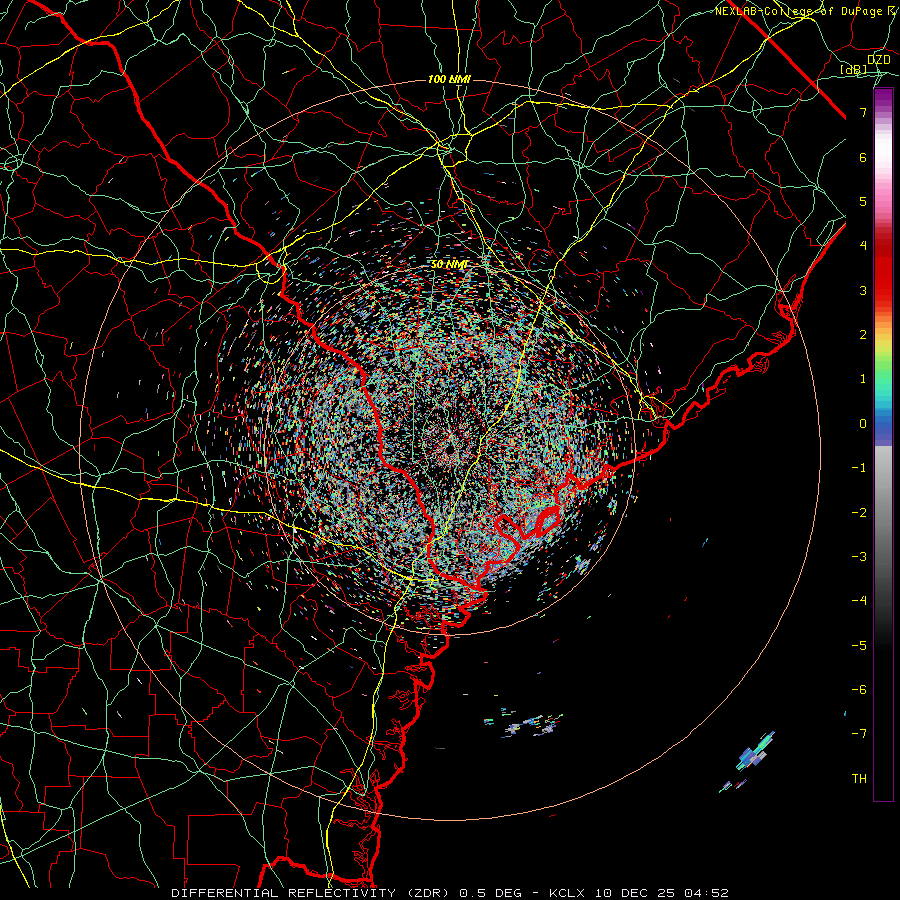900x900 pixels.
Task: Click the blue-green echo cluster offshore southeast
Action: click(754, 753)
